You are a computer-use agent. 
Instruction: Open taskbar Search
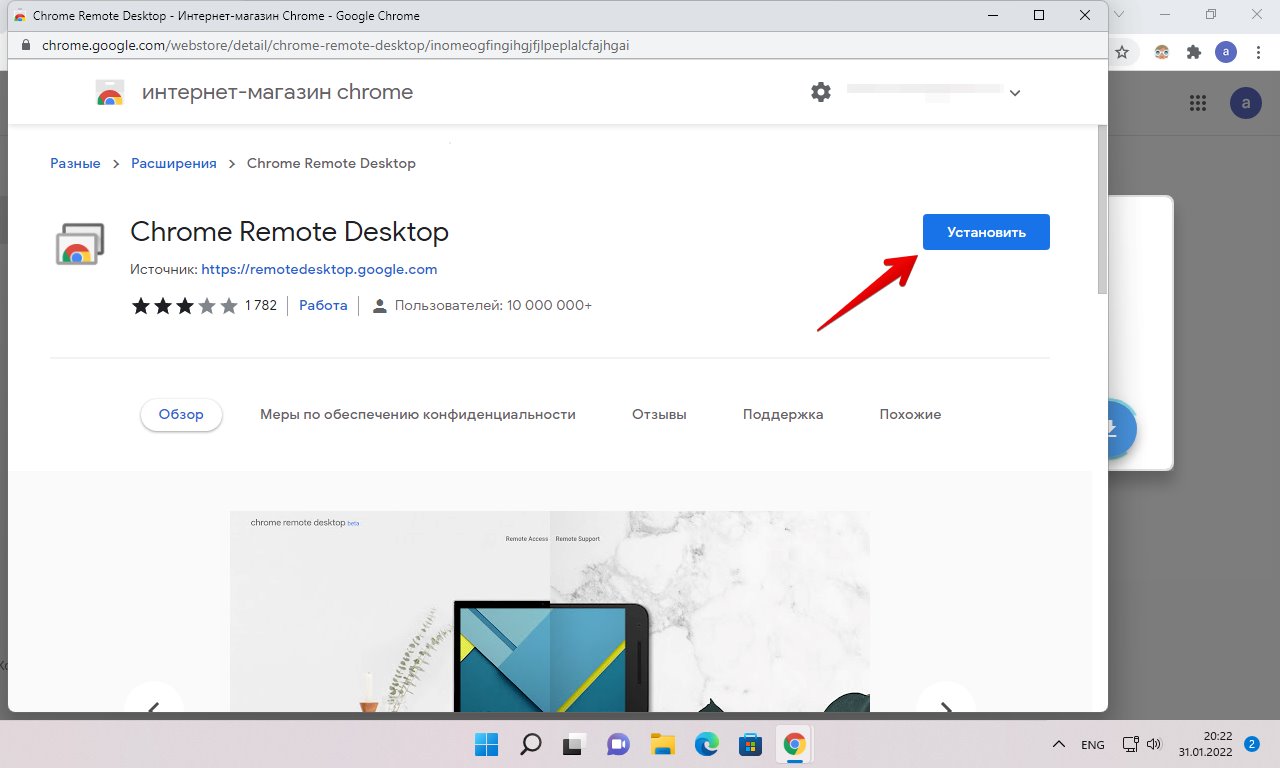pos(530,744)
